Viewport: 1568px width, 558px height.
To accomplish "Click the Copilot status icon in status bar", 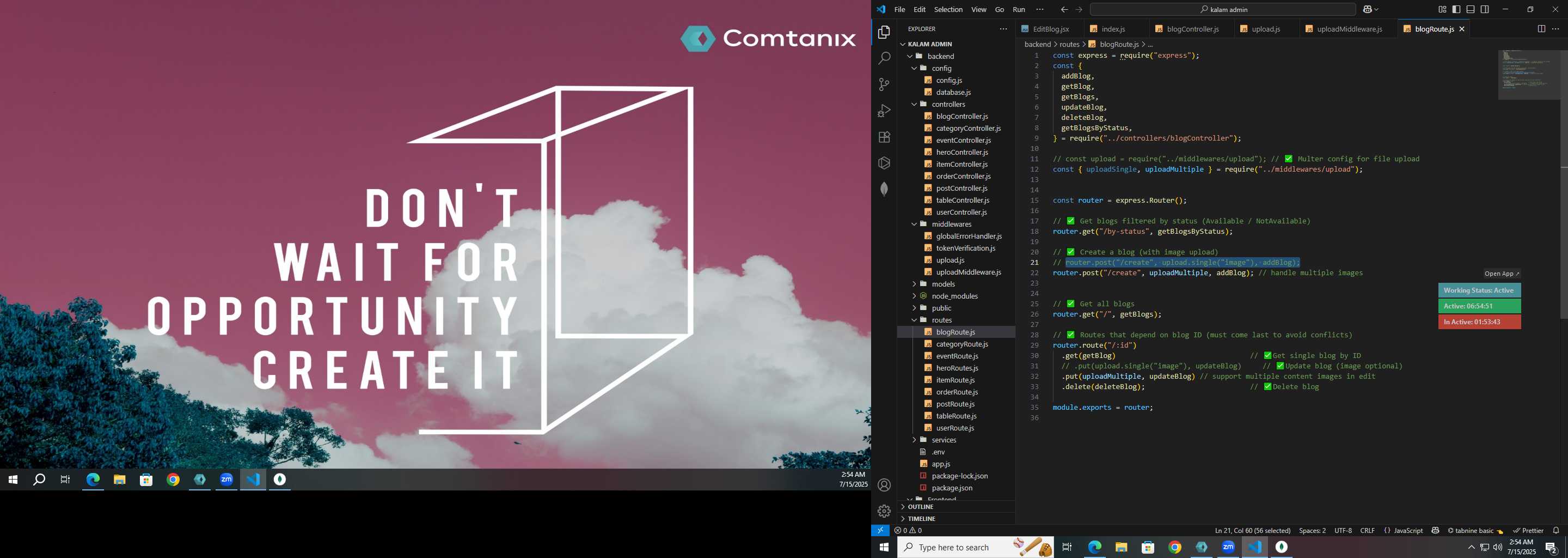I will coord(1435,531).
